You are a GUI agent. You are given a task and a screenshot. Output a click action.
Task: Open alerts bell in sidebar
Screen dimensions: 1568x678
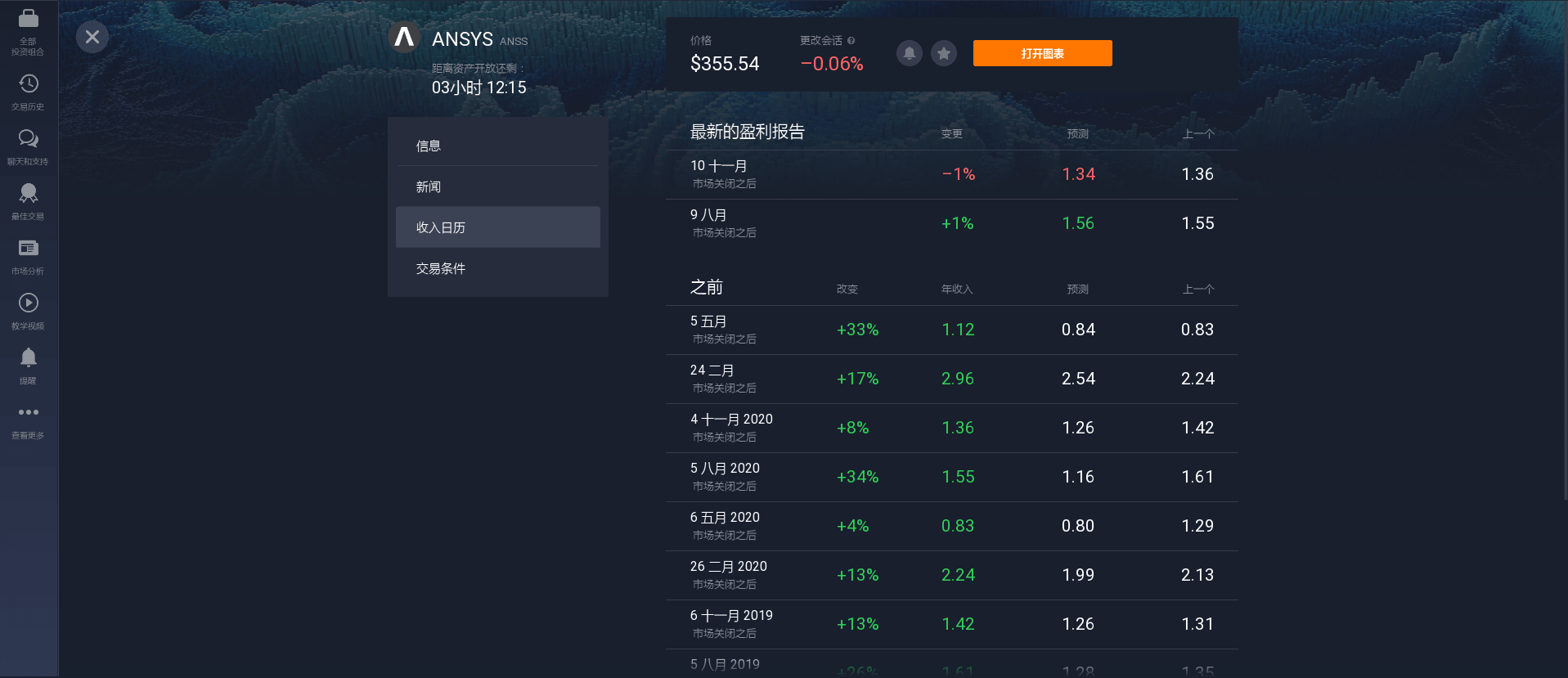click(x=28, y=357)
